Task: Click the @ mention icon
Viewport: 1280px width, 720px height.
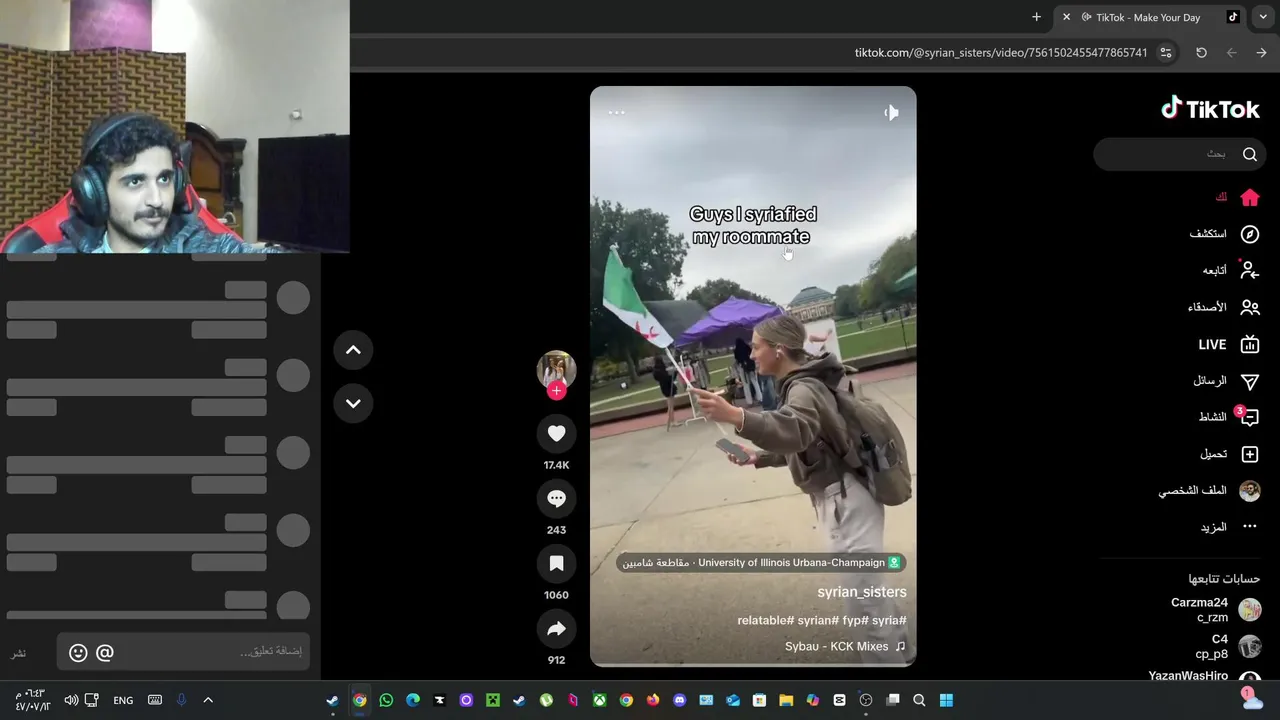Action: [105, 653]
